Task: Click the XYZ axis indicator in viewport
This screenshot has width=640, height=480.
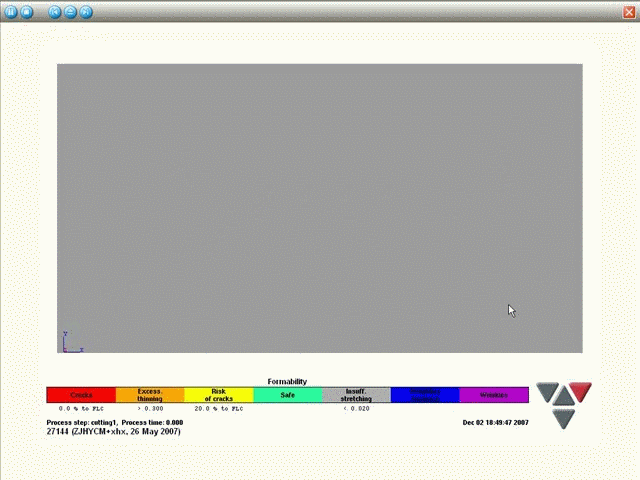Action: (x=69, y=343)
